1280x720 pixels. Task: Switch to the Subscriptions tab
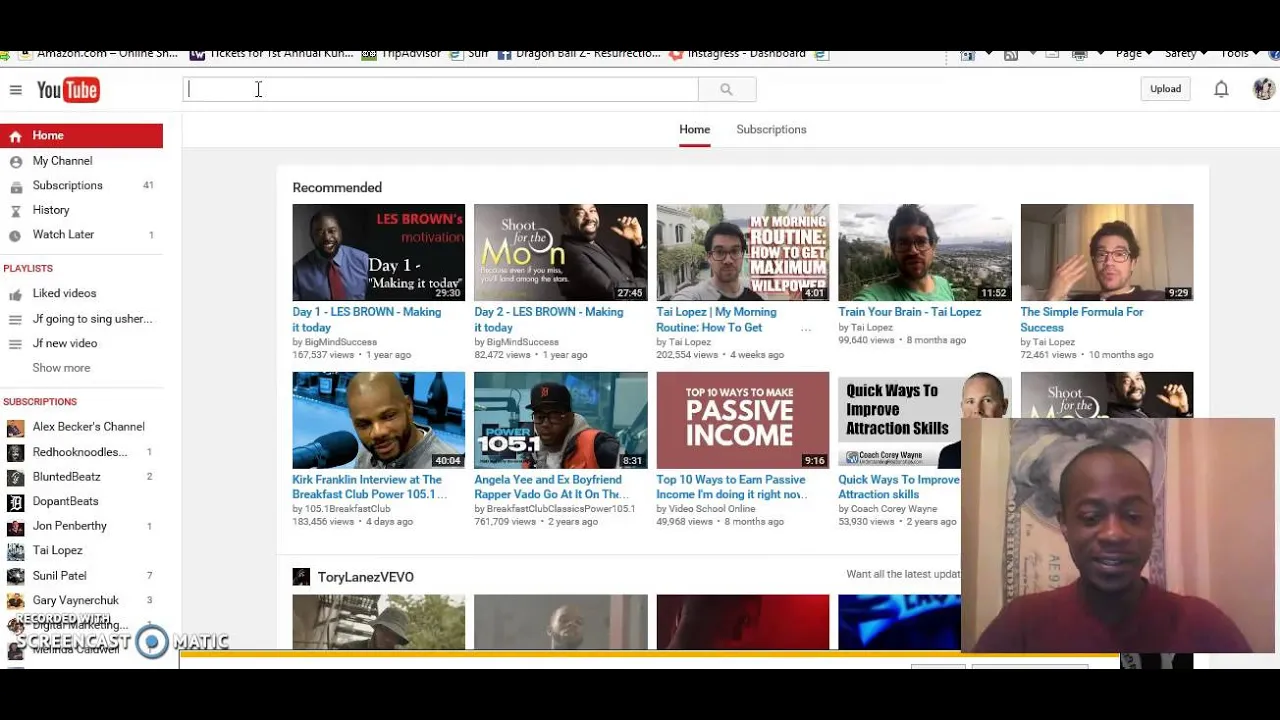click(771, 130)
